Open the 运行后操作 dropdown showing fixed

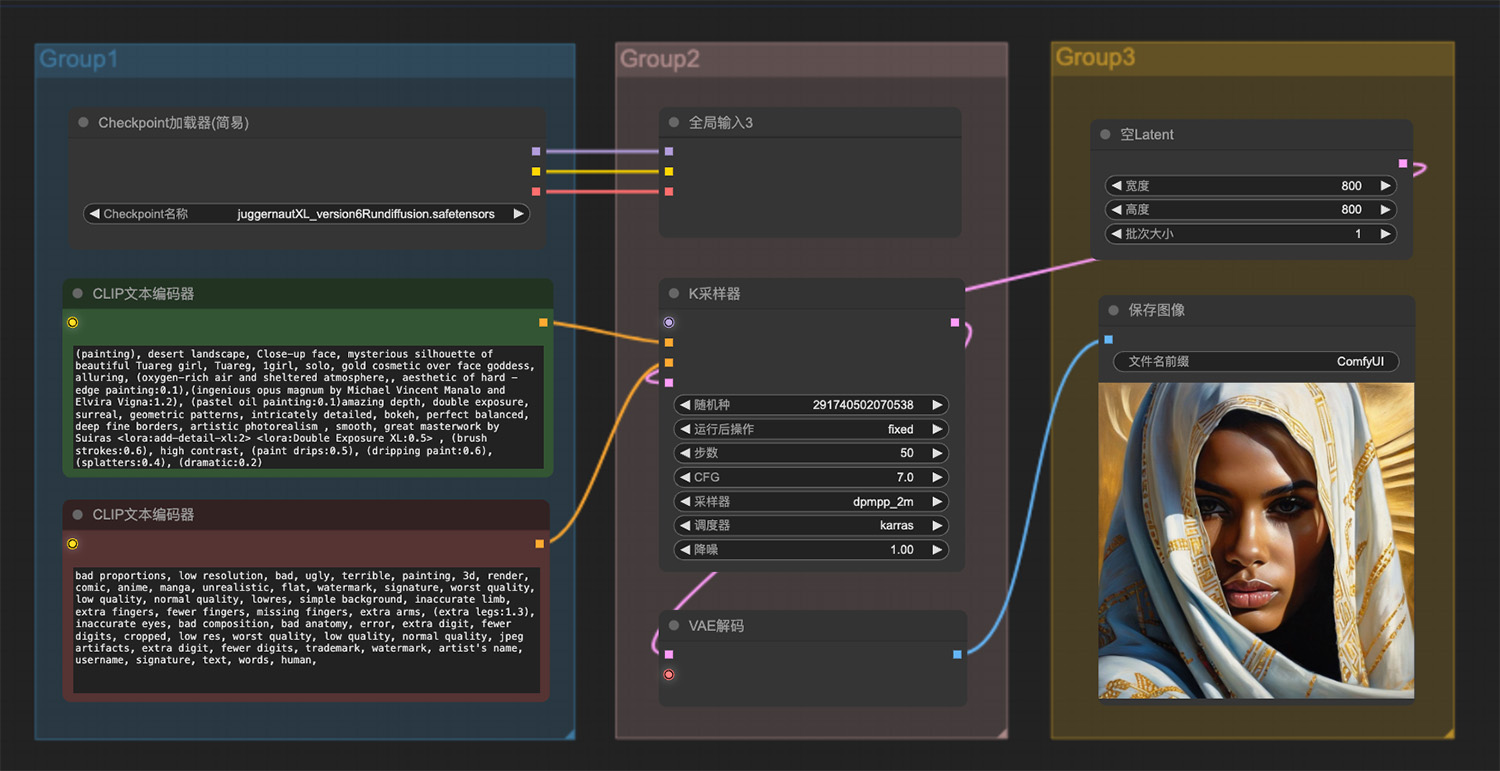812,429
